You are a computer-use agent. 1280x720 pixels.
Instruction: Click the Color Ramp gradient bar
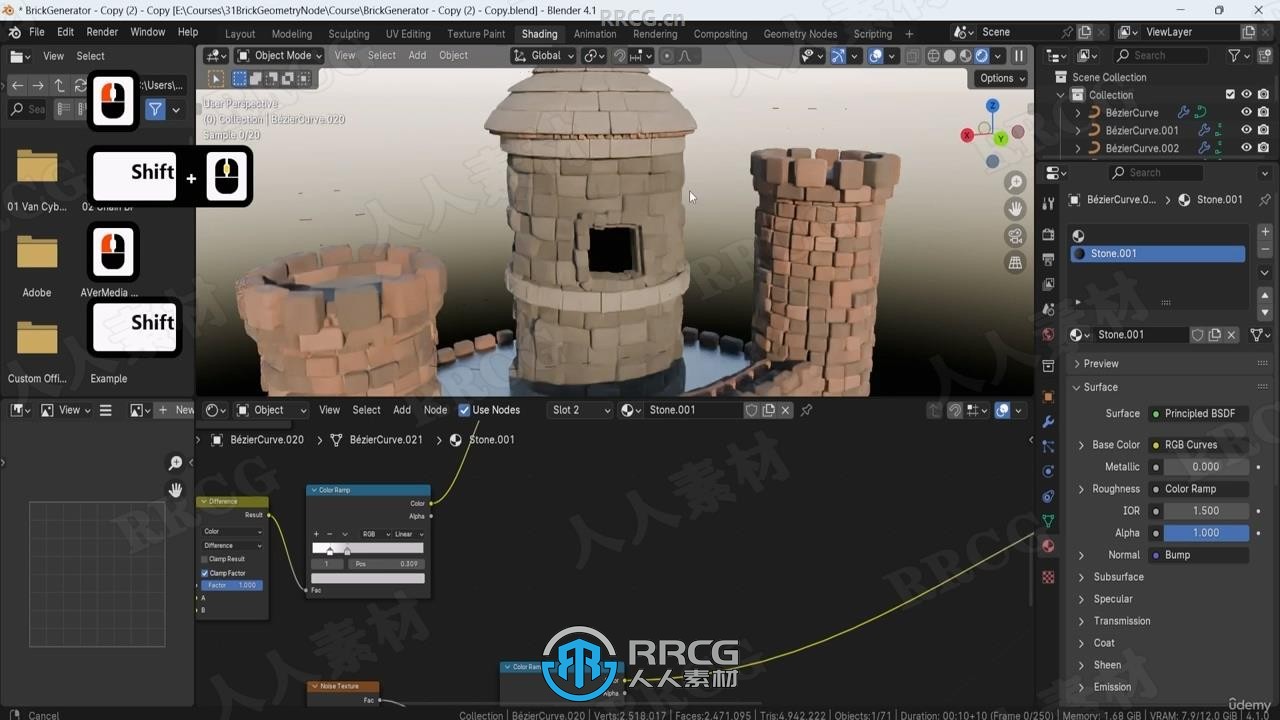click(368, 548)
